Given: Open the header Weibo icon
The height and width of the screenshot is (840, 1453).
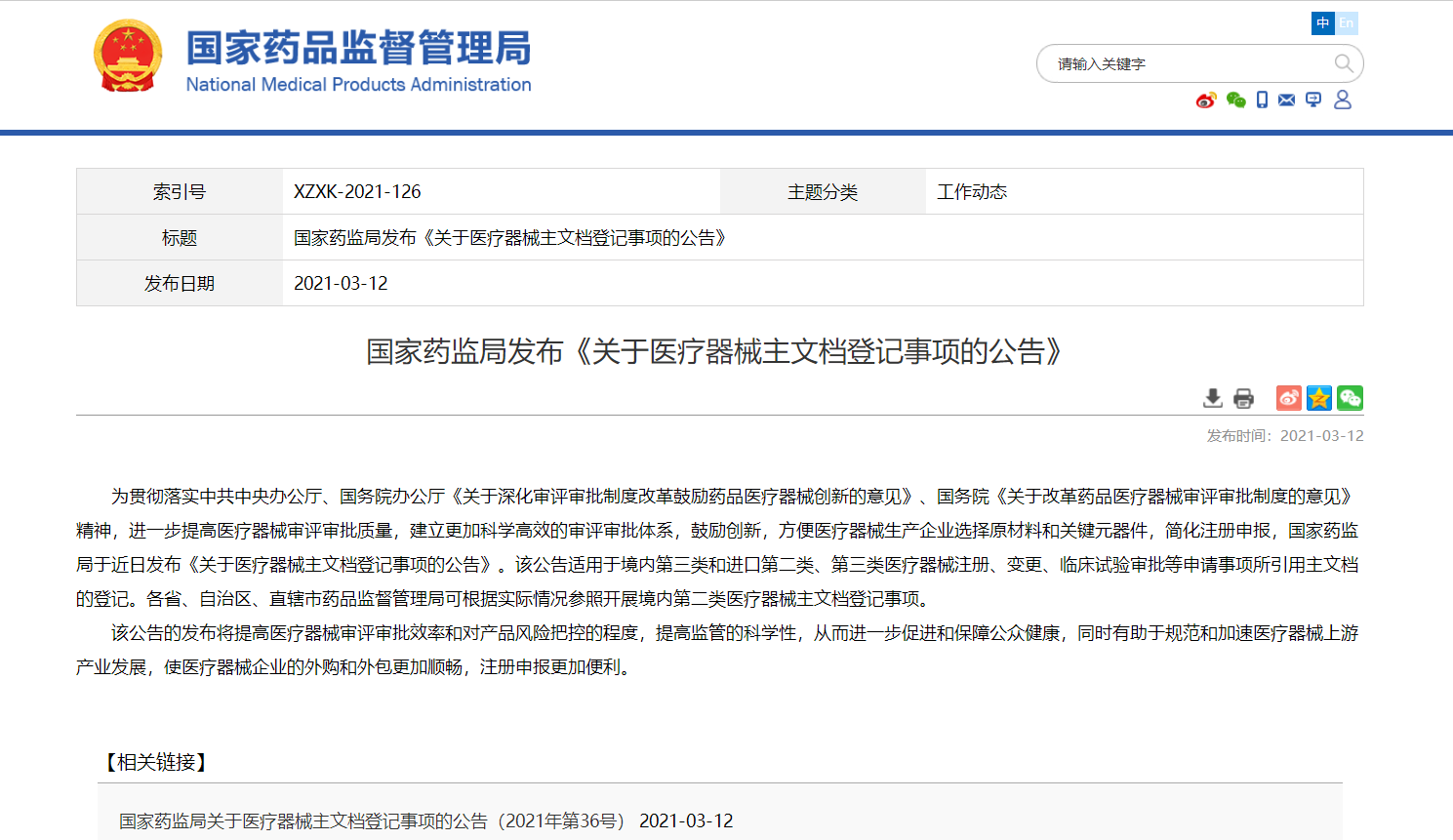Looking at the screenshot, I should [x=1206, y=100].
